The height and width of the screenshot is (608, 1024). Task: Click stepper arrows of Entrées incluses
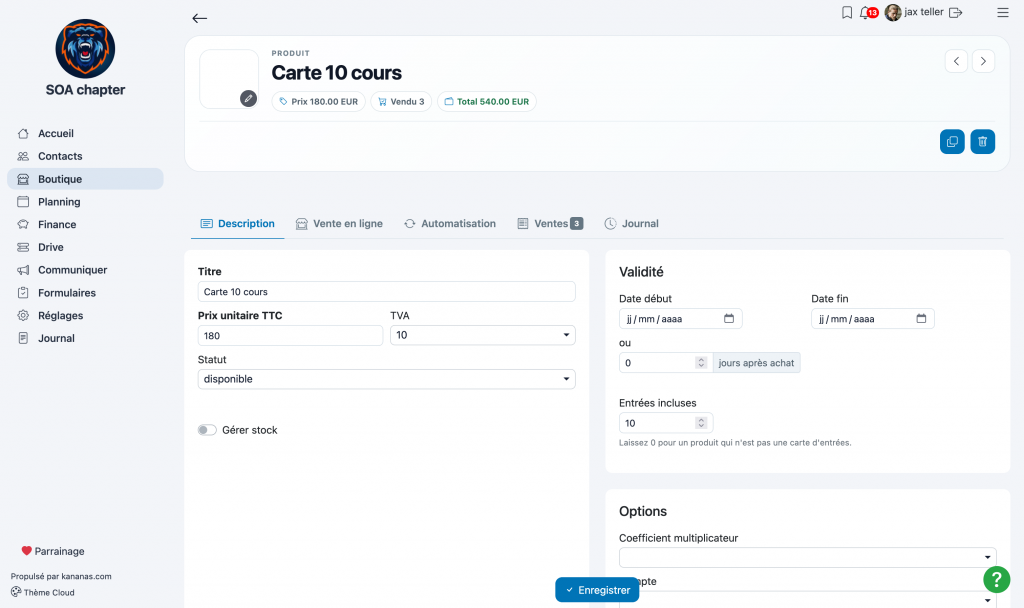[701, 423]
